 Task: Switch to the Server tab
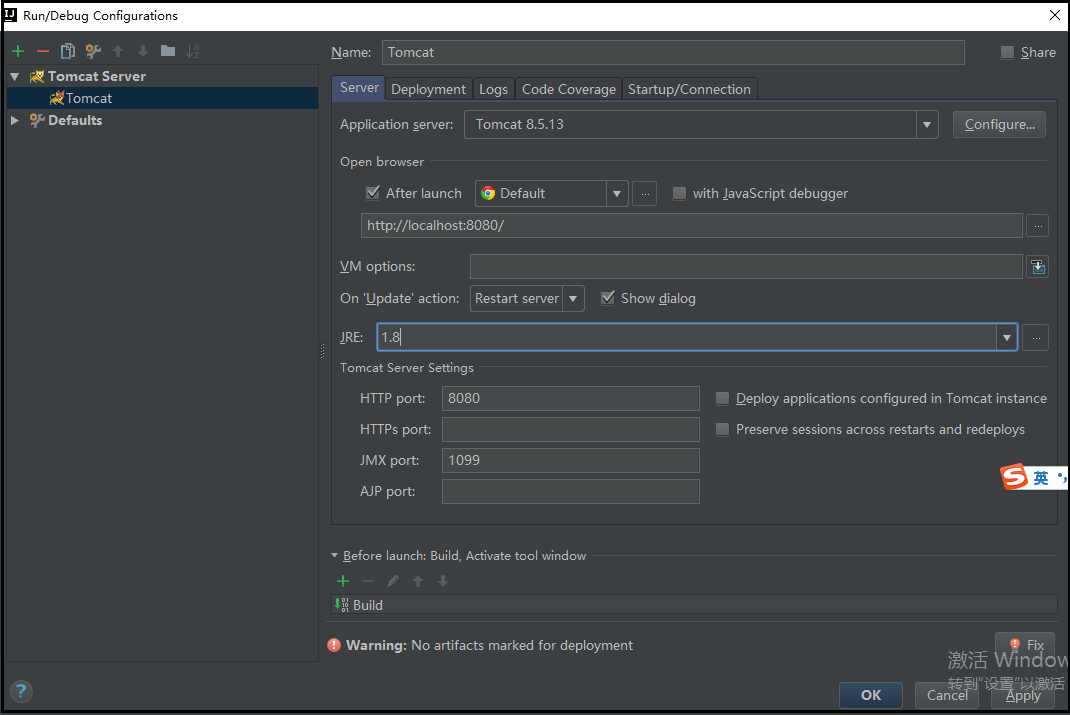359,88
